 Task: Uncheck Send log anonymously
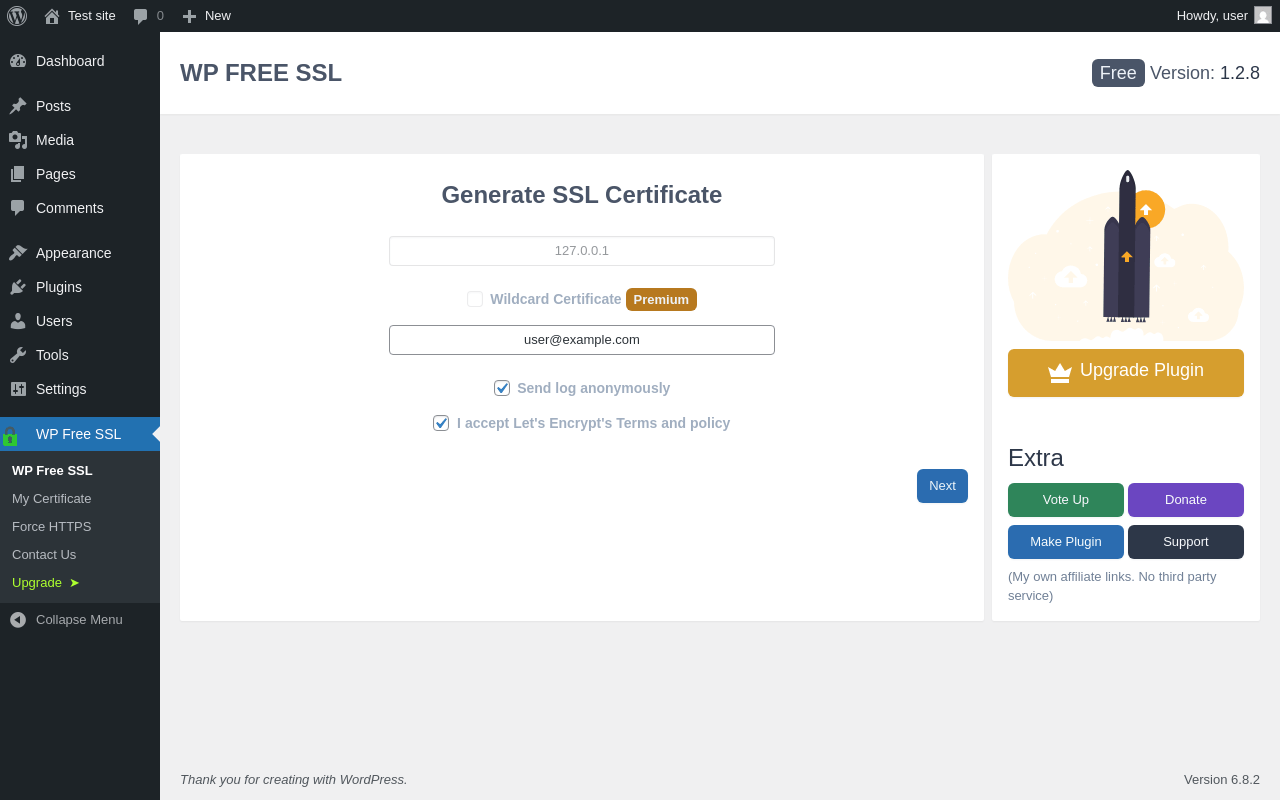click(502, 388)
